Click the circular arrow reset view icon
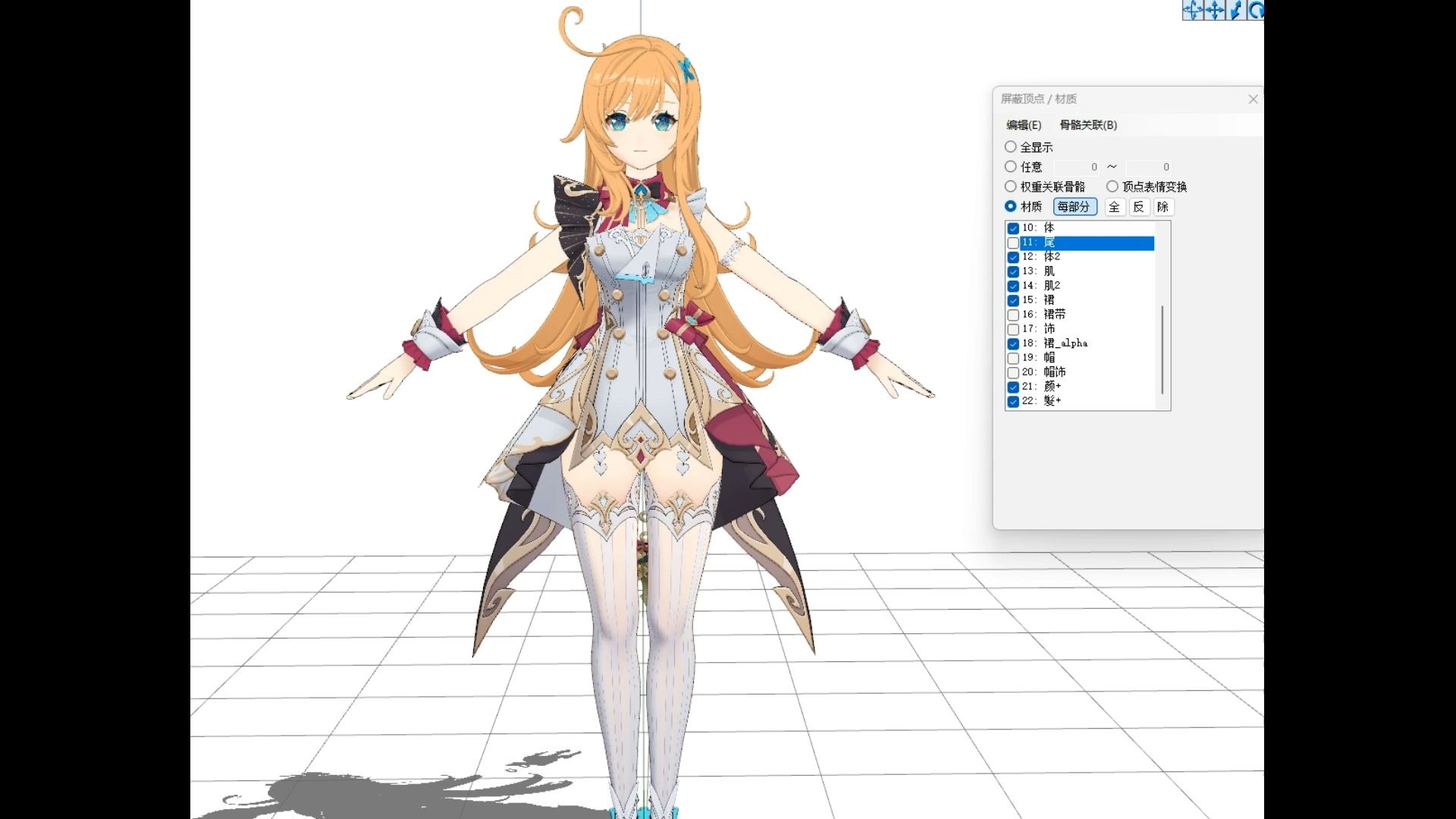Viewport: 1456px width, 819px height. point(1255,10)
